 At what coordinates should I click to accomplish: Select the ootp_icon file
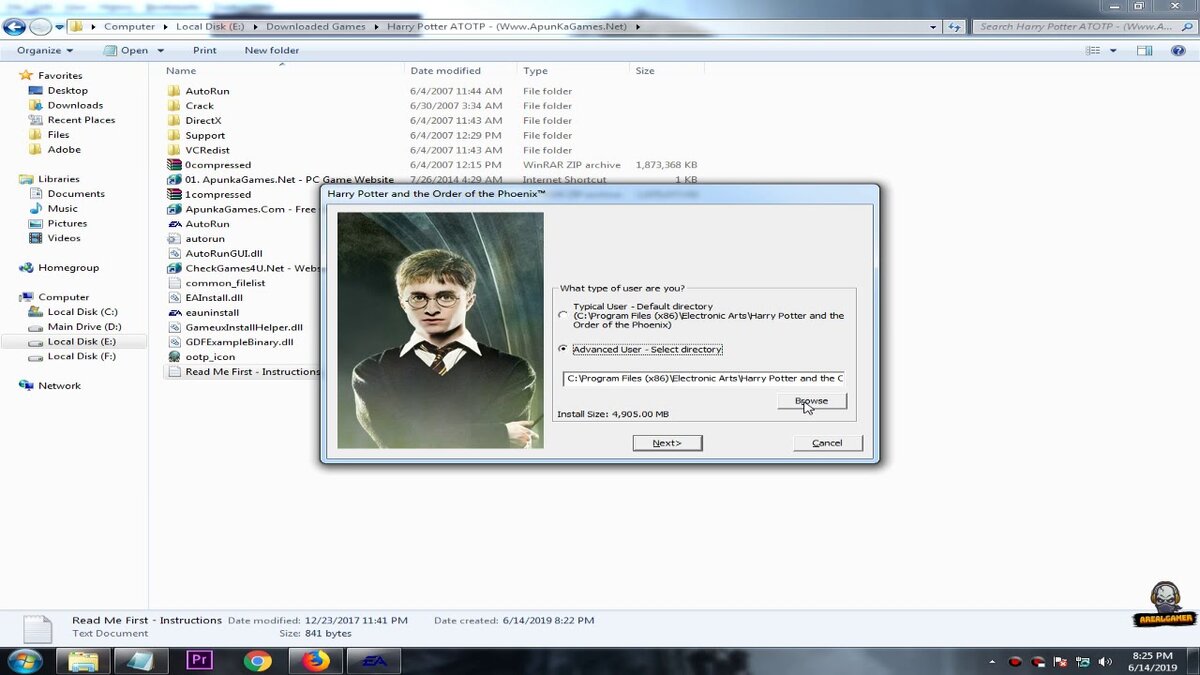[x=210, y=356]
